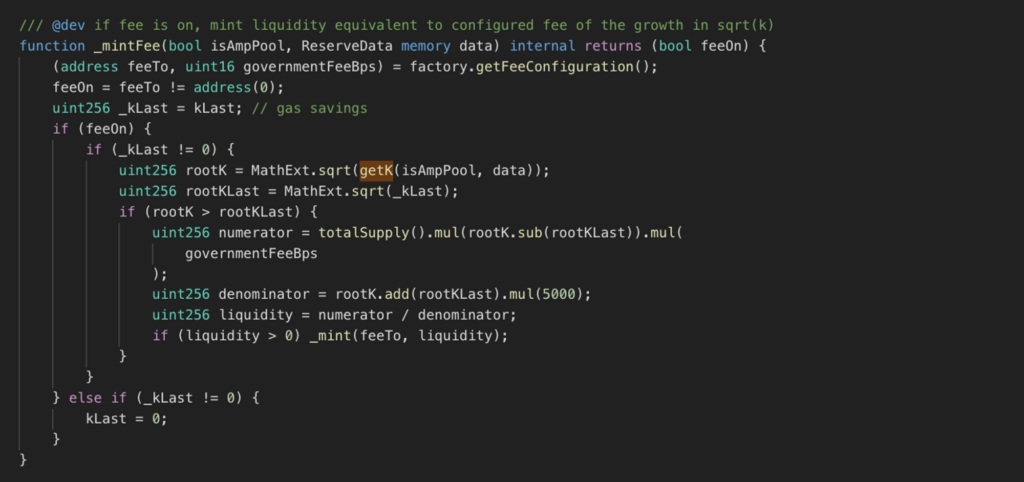Click the highlighted getK function call
Image resolution: width=1024 pixels, height=482 pixels.
[x=375, y=170]
